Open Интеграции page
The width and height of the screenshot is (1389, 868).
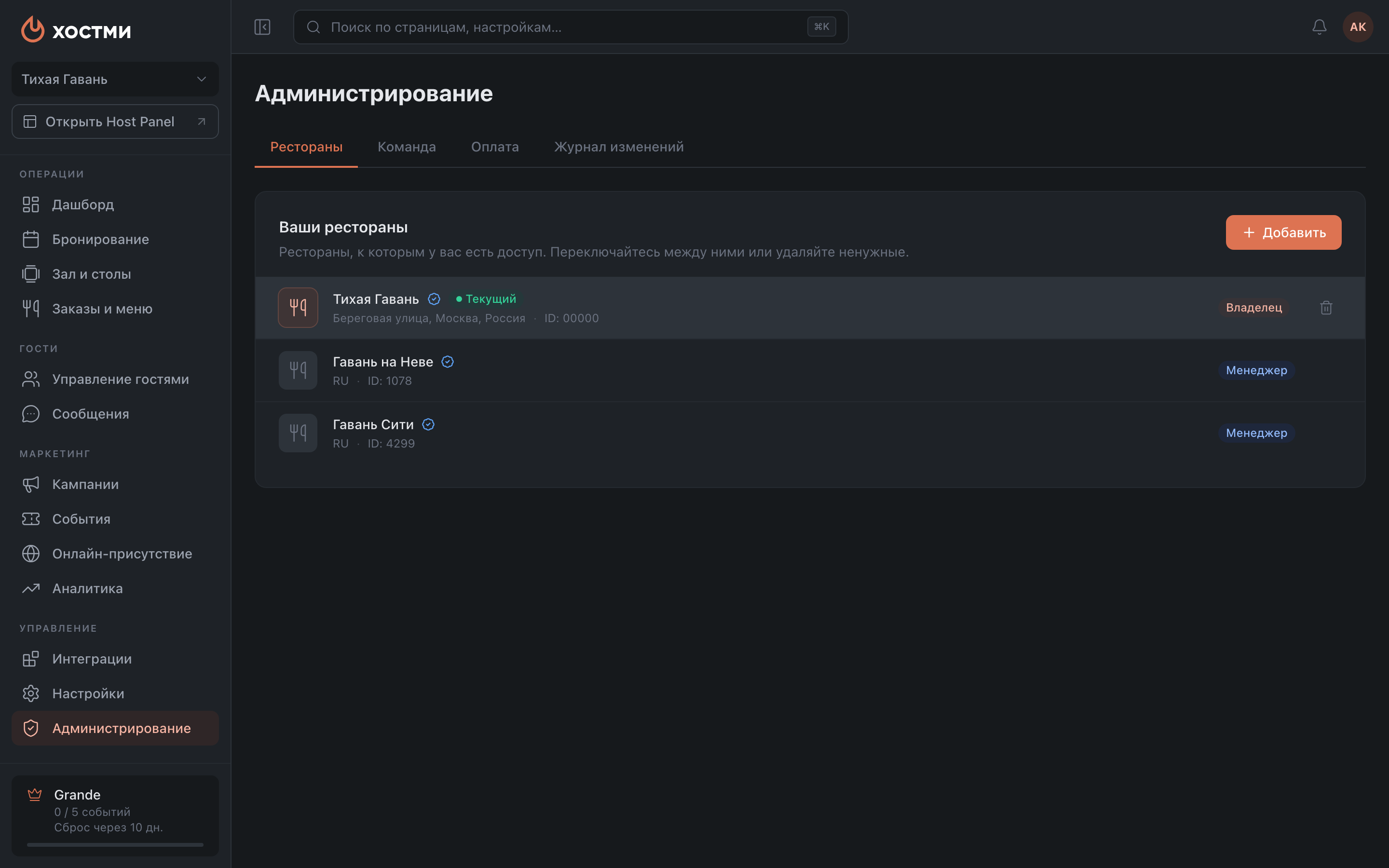pyautogui.click(x=115, y=658)
